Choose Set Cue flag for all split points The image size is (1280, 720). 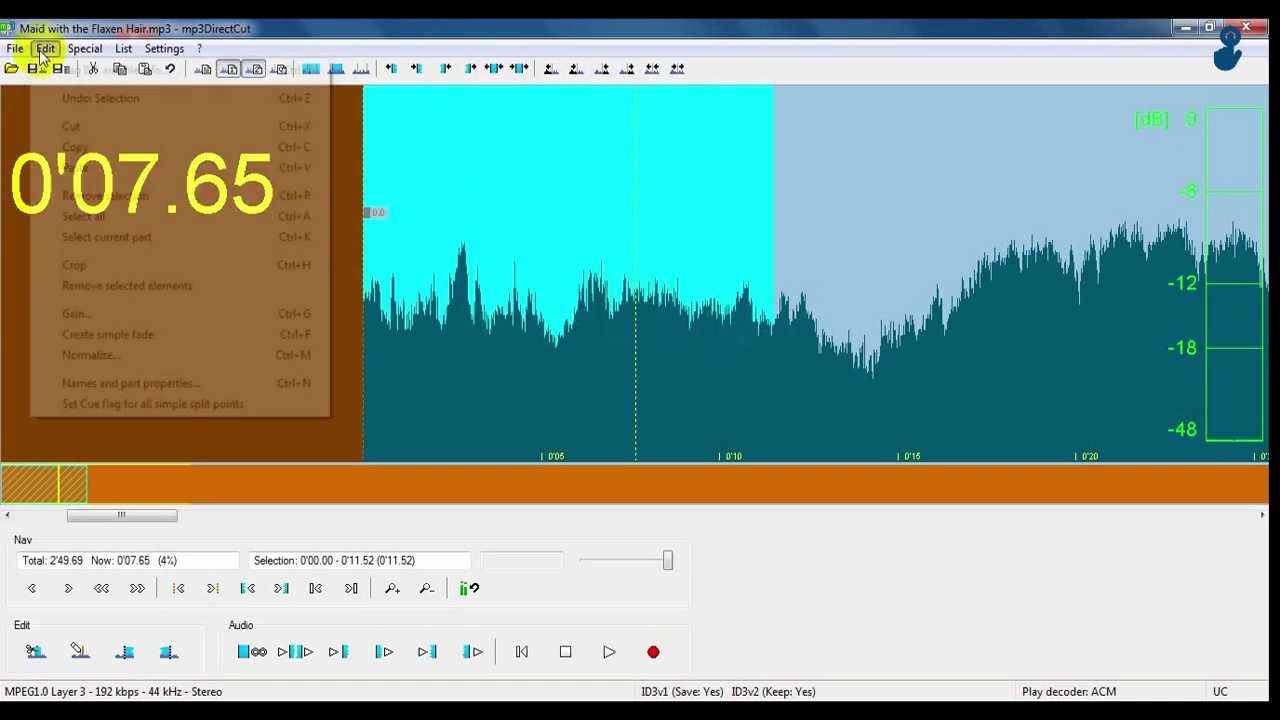point(180,404)
